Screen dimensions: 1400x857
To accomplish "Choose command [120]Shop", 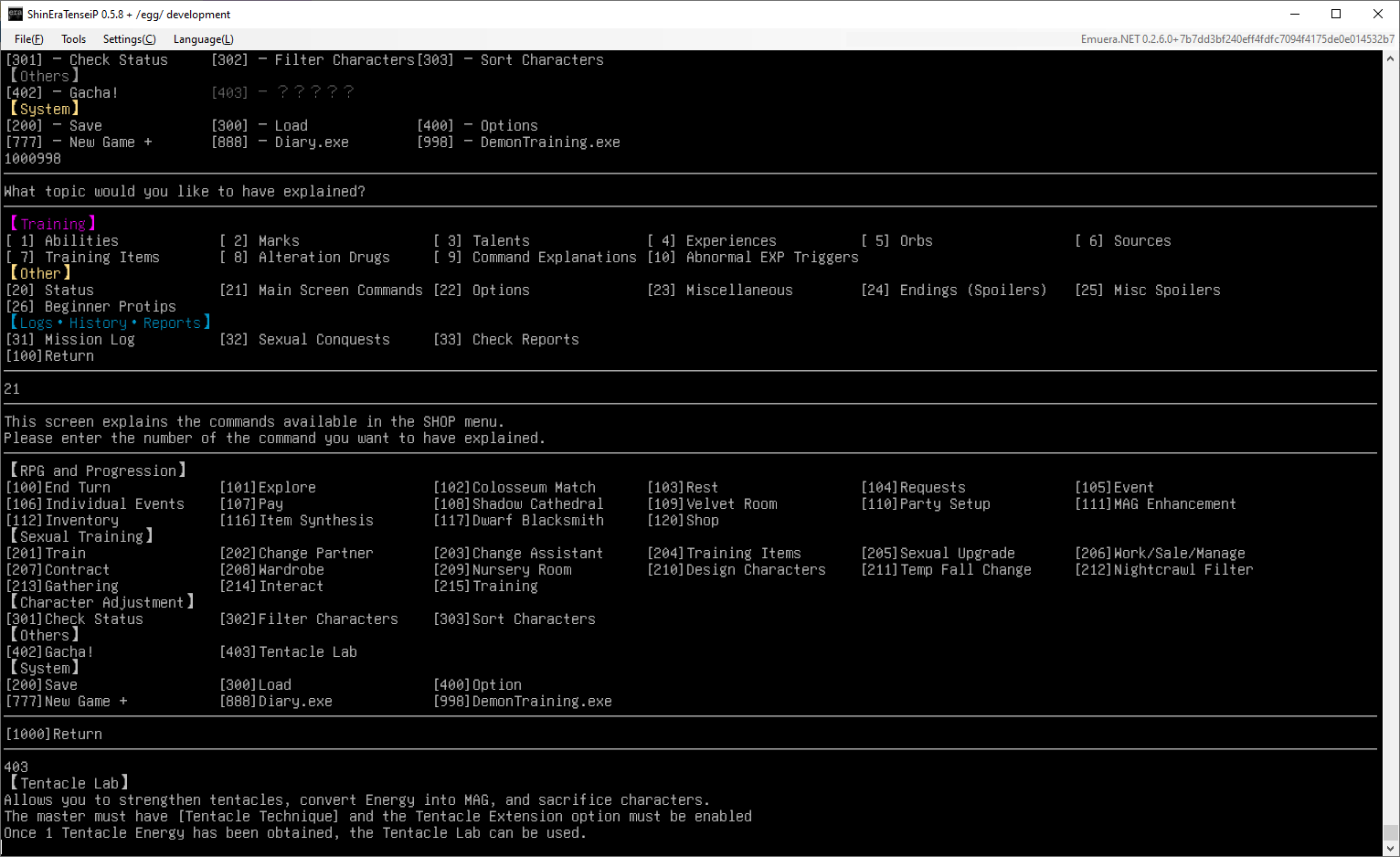I will (683, 521).
